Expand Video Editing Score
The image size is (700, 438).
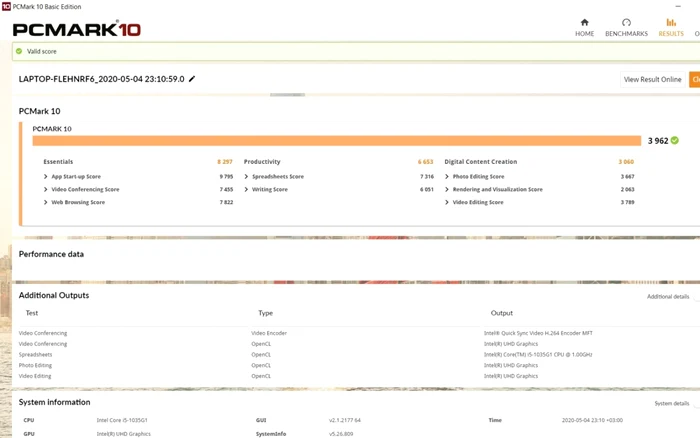tap(447, 202)
